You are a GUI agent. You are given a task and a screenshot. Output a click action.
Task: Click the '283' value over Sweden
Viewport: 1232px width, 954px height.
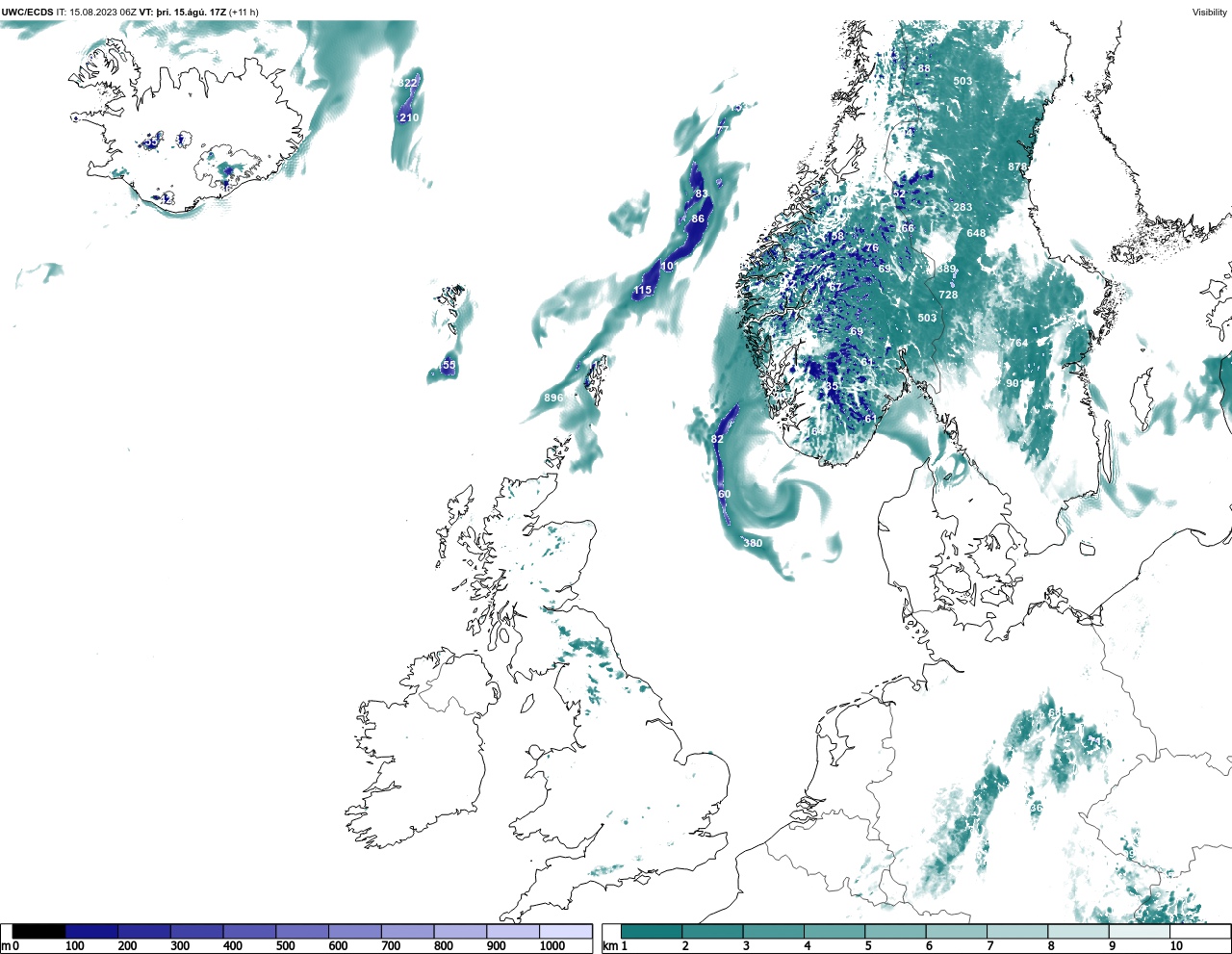pos(962,207)
